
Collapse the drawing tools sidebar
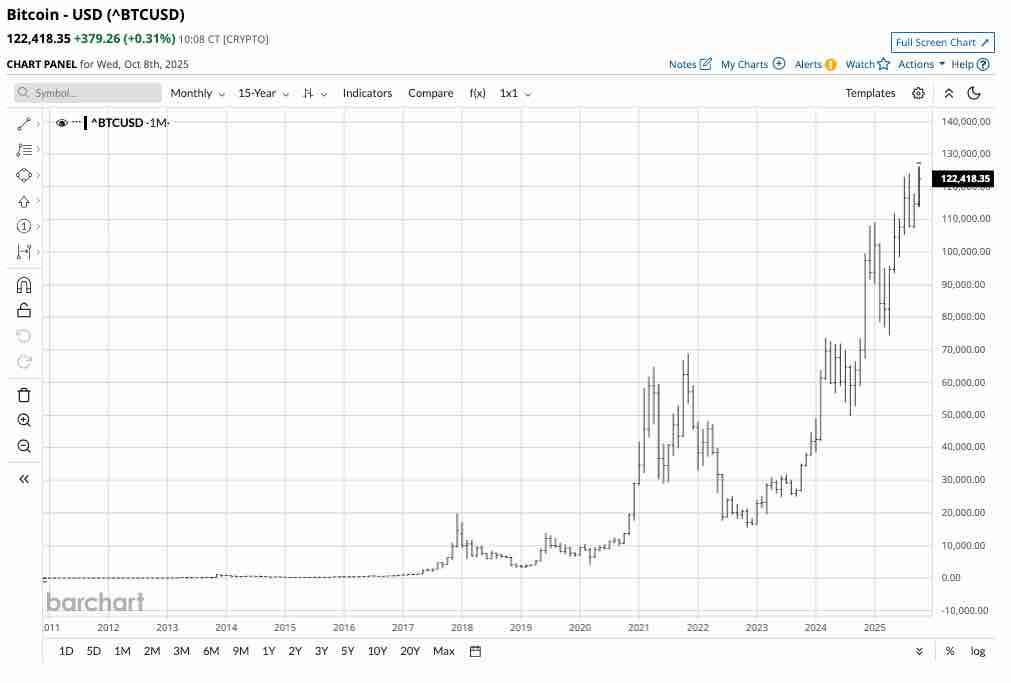point(24,479)
